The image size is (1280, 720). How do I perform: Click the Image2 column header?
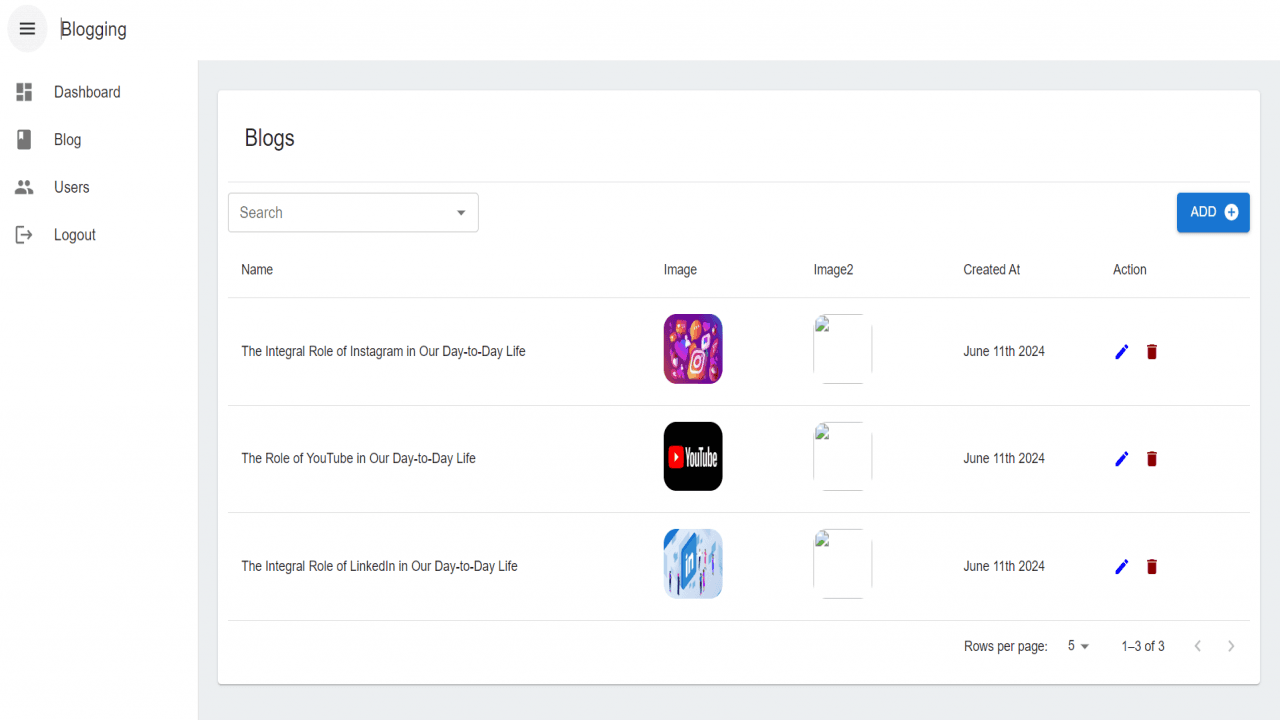pyautogui.click(x=834, y=269)
